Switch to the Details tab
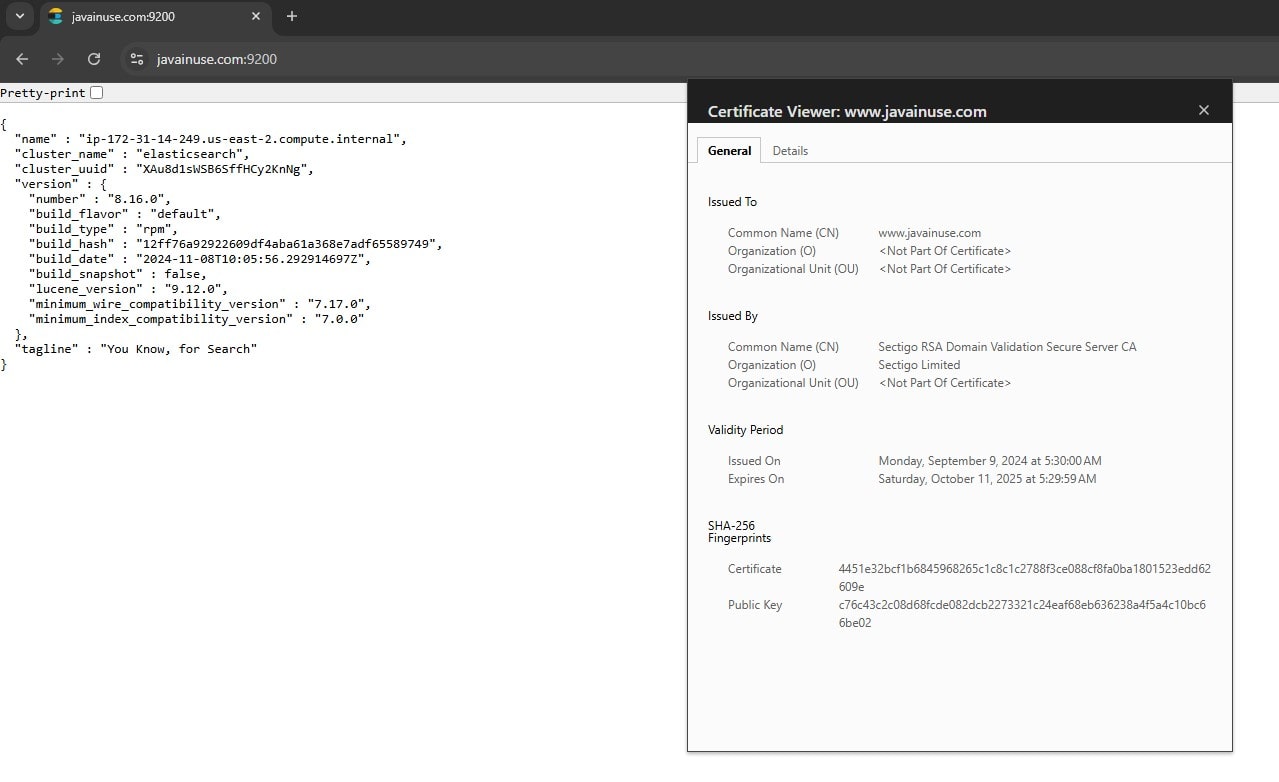The width and height of the screenshot is (1279, 782). 790,151
